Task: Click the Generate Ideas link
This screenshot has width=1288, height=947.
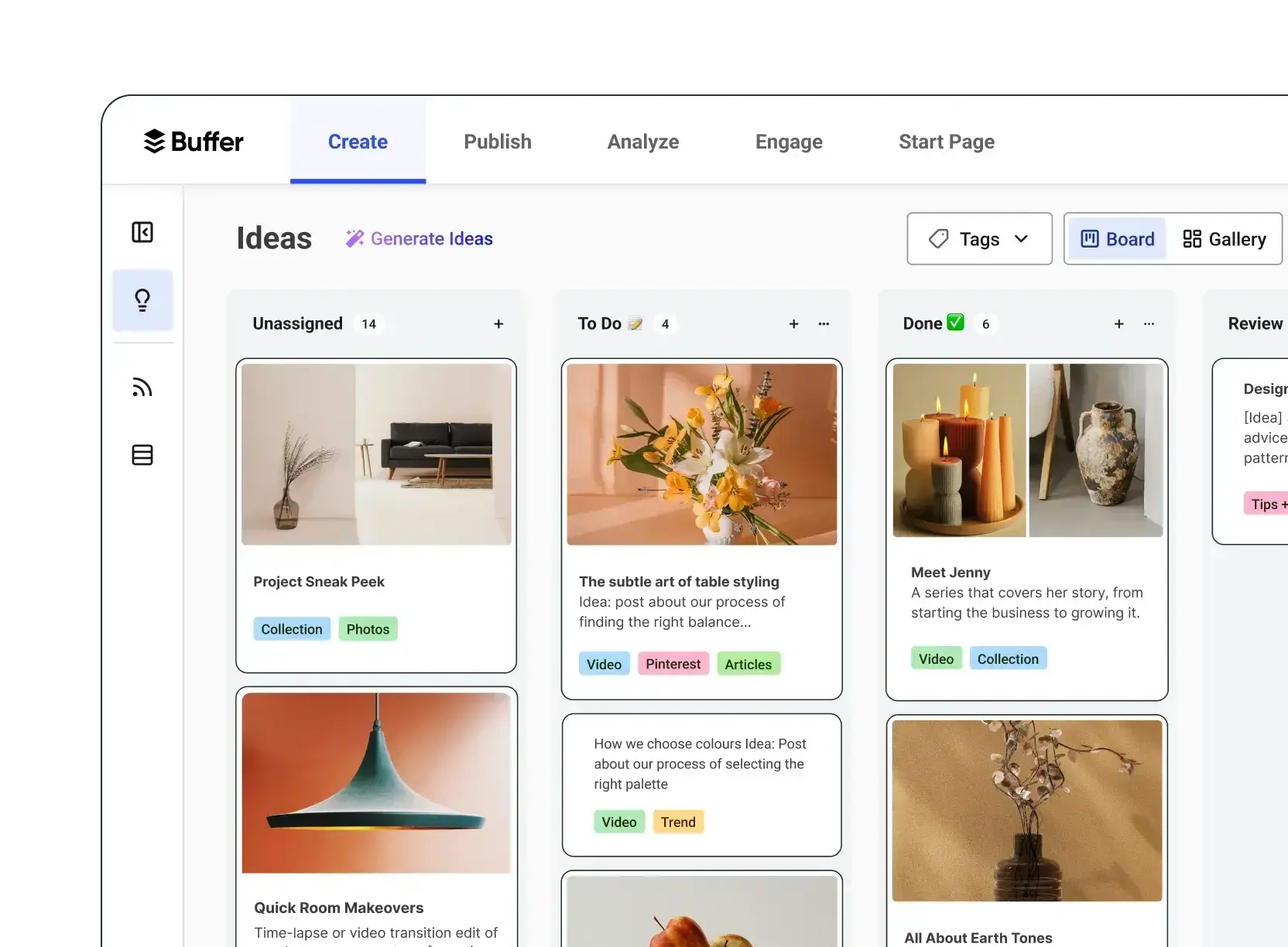Action: 419,238
